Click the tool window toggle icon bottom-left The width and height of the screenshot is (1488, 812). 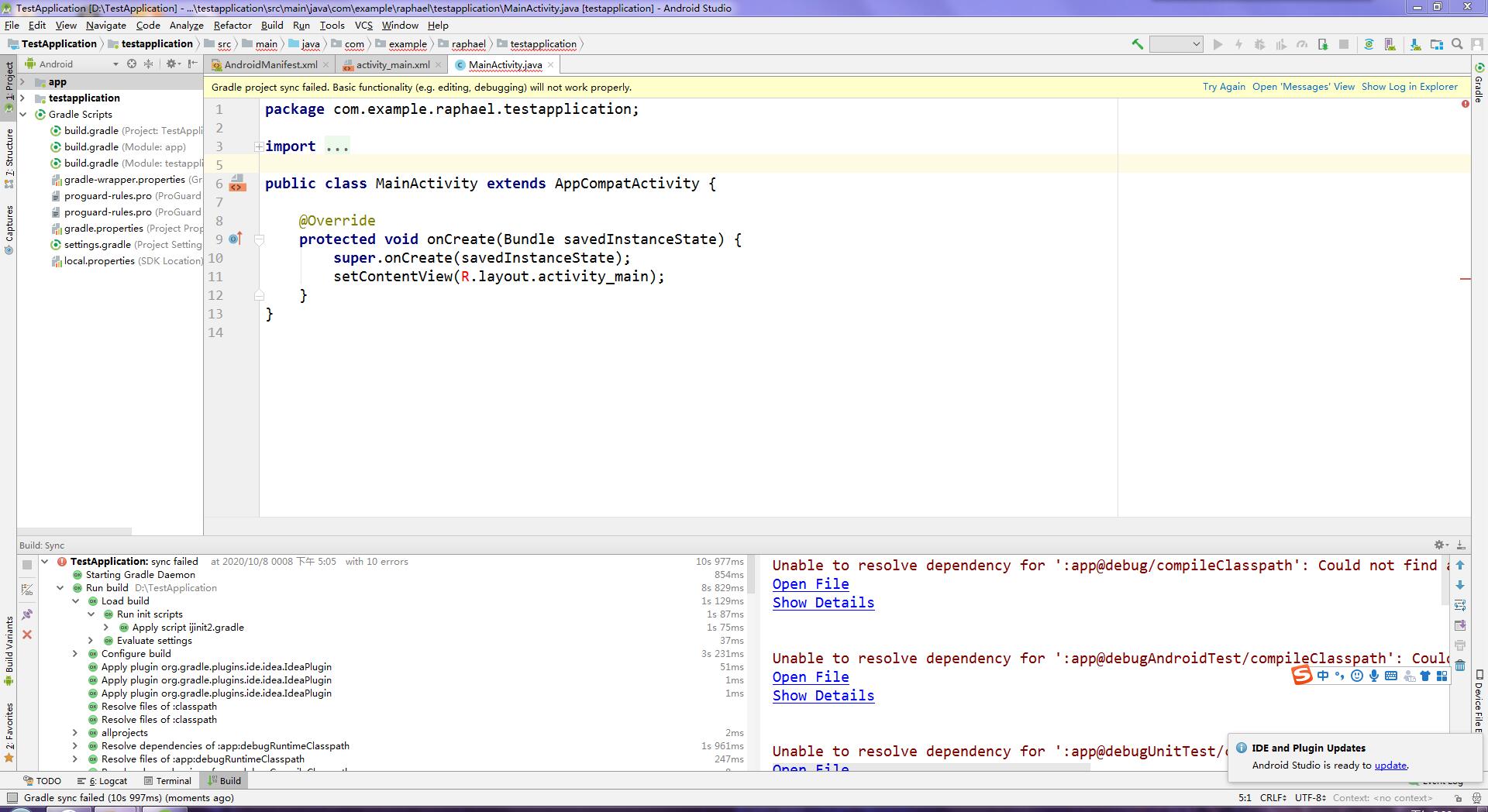click(12, 798)
